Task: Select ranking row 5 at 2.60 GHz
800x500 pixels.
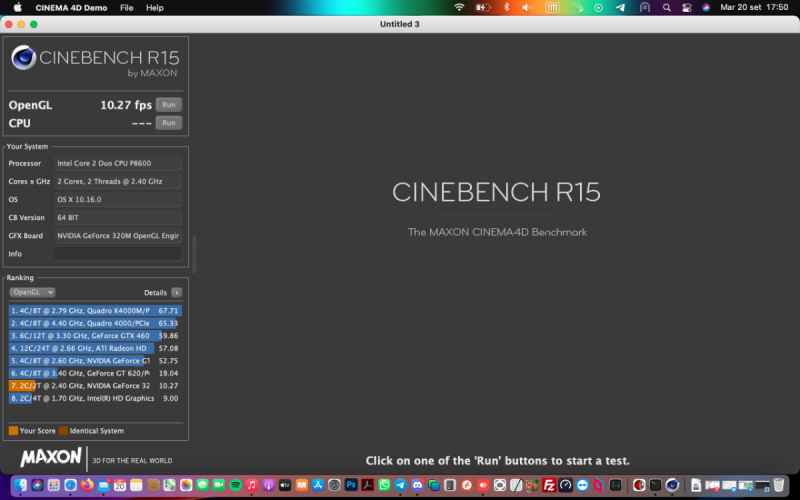Action: [x=95, y=361]
